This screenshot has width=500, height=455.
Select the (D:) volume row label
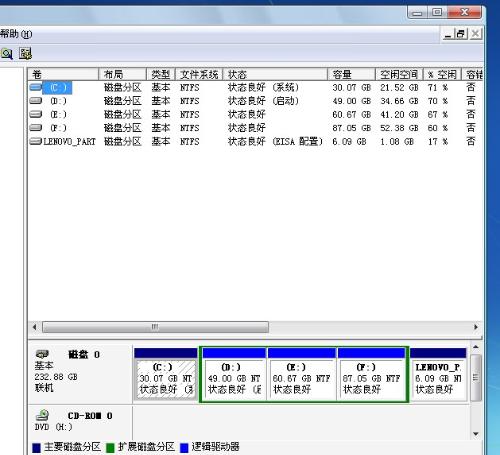point(58,101)
